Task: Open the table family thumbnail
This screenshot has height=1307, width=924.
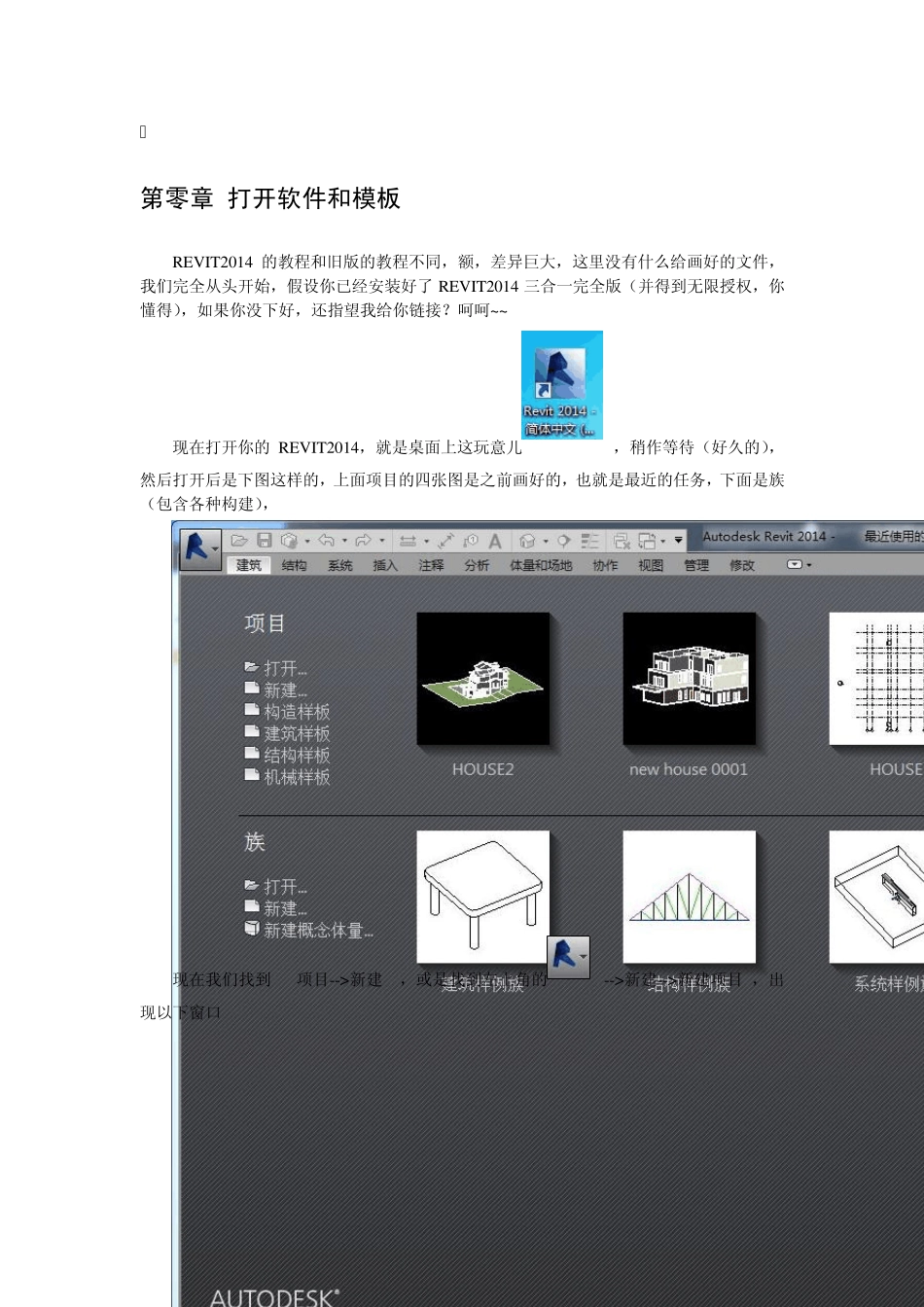Action: 483,897
